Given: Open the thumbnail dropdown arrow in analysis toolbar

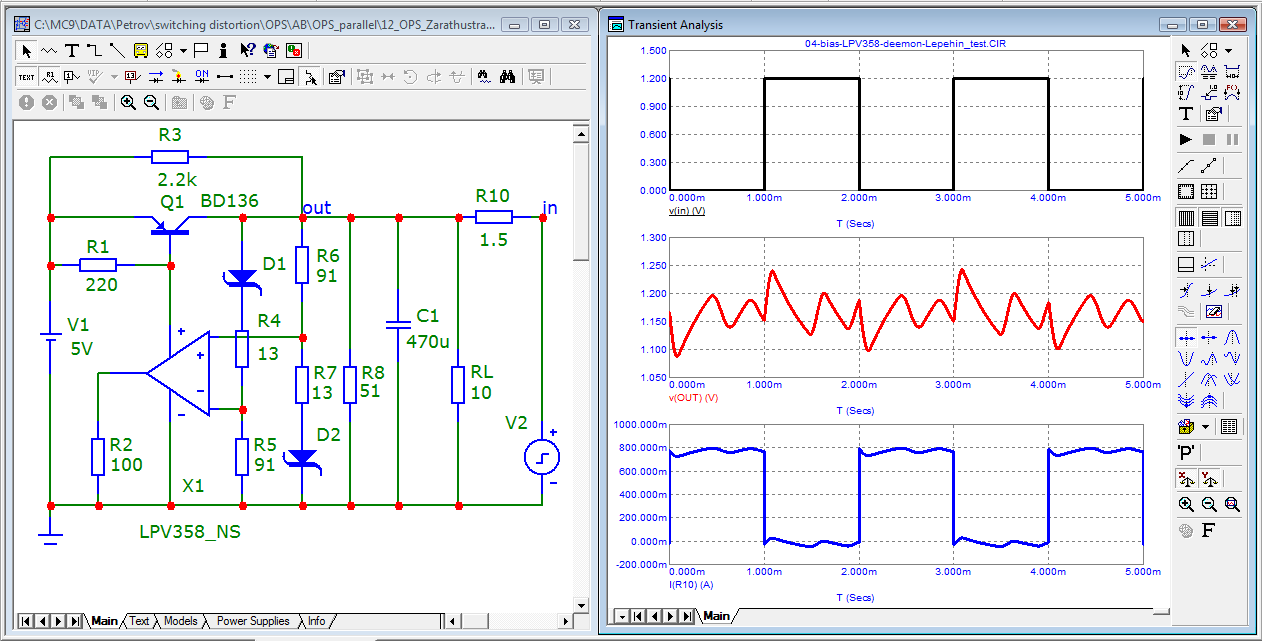Looking at the screenshot, I should pos(1206,427).
